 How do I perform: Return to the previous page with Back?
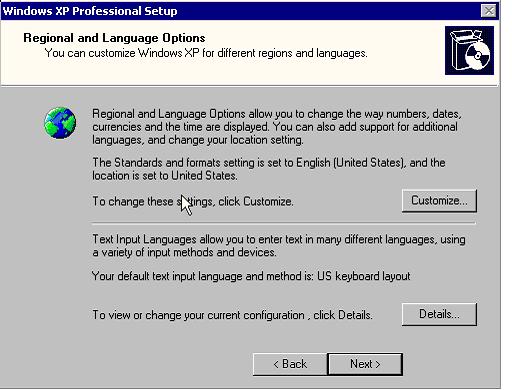pyautogui.click(x=290, y=364)
